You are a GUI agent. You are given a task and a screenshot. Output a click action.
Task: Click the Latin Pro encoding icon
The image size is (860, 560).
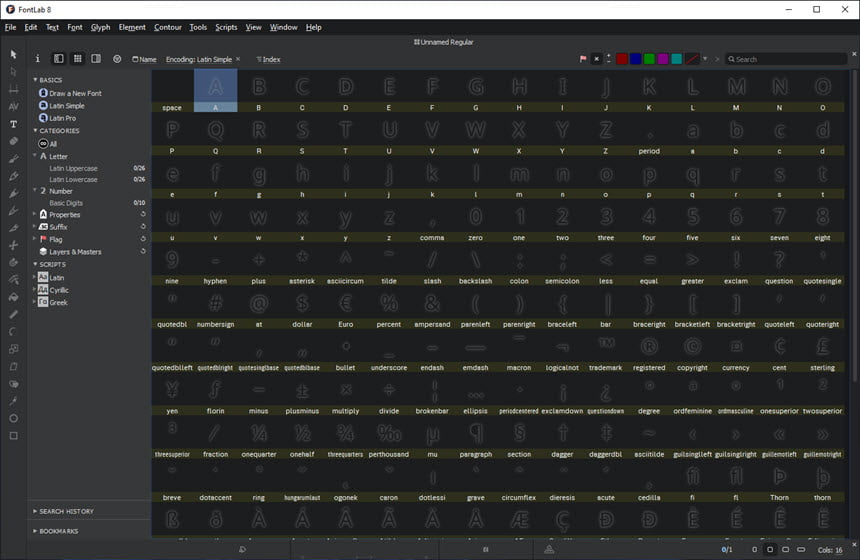(43, 118)
